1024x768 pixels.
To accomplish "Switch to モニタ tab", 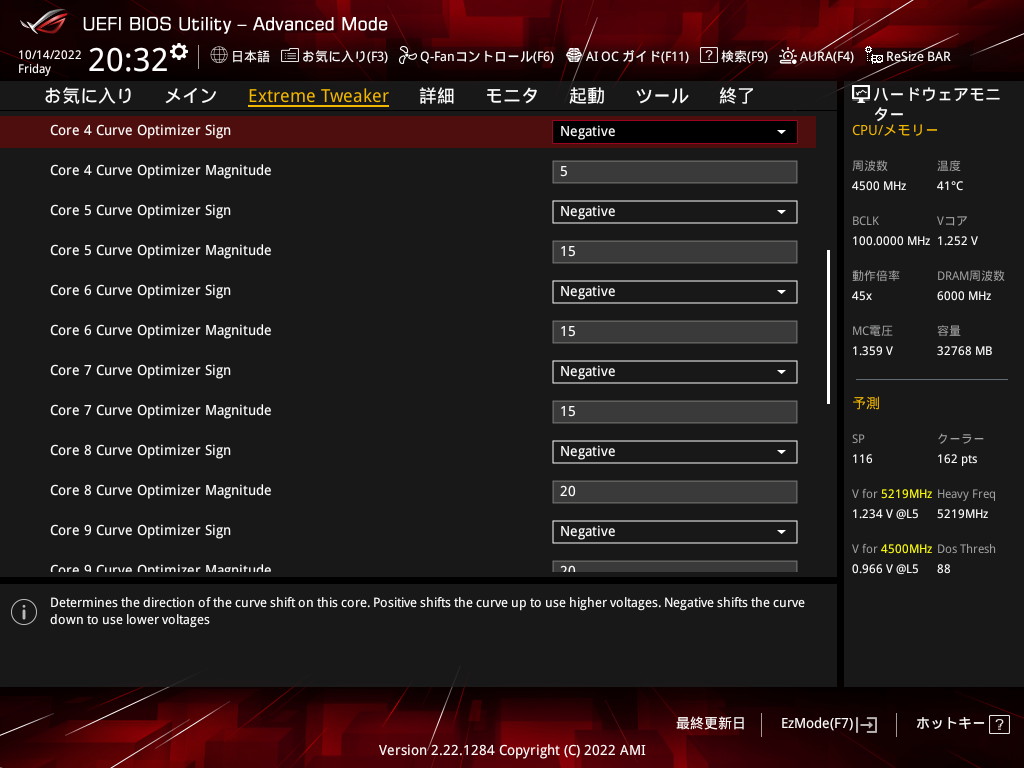I will pos(512,96).
